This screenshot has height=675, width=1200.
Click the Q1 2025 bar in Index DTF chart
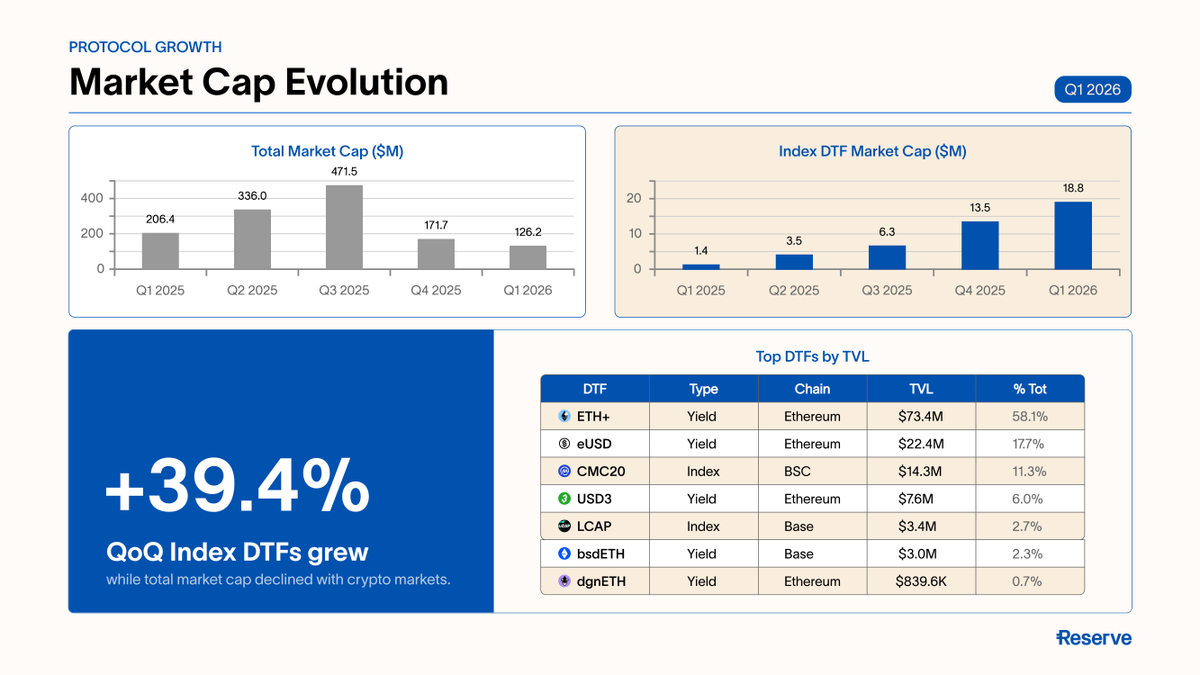tap(701, 266)
